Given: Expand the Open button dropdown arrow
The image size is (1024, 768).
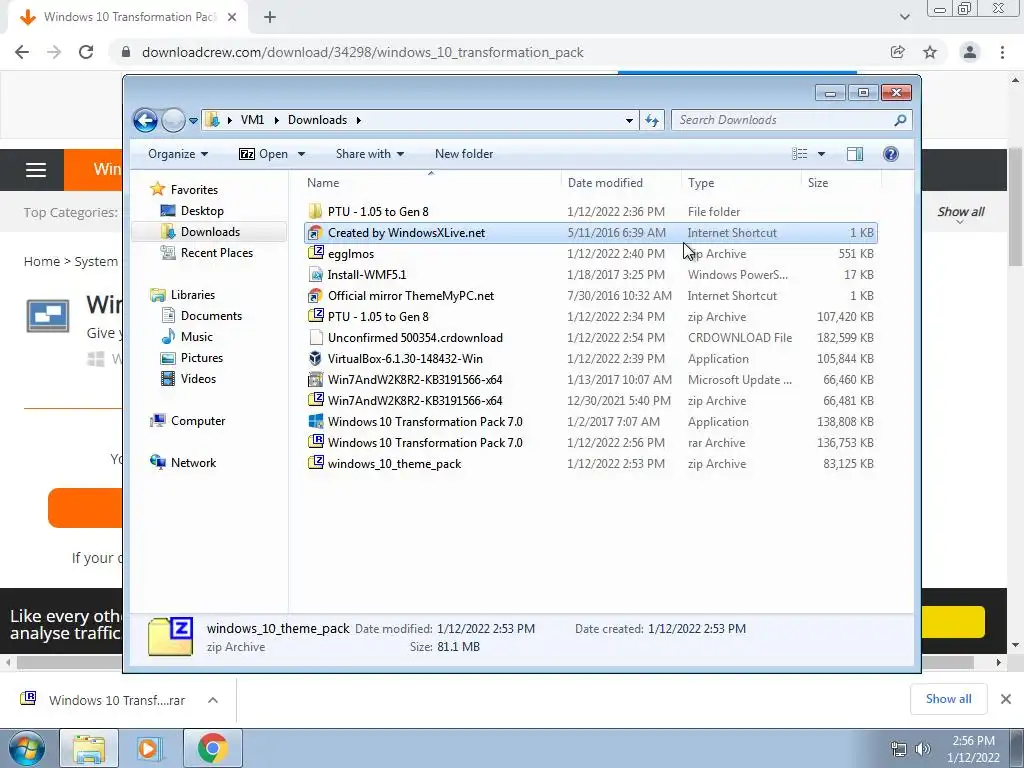Looking at the screenshot, I should (301, 154).
